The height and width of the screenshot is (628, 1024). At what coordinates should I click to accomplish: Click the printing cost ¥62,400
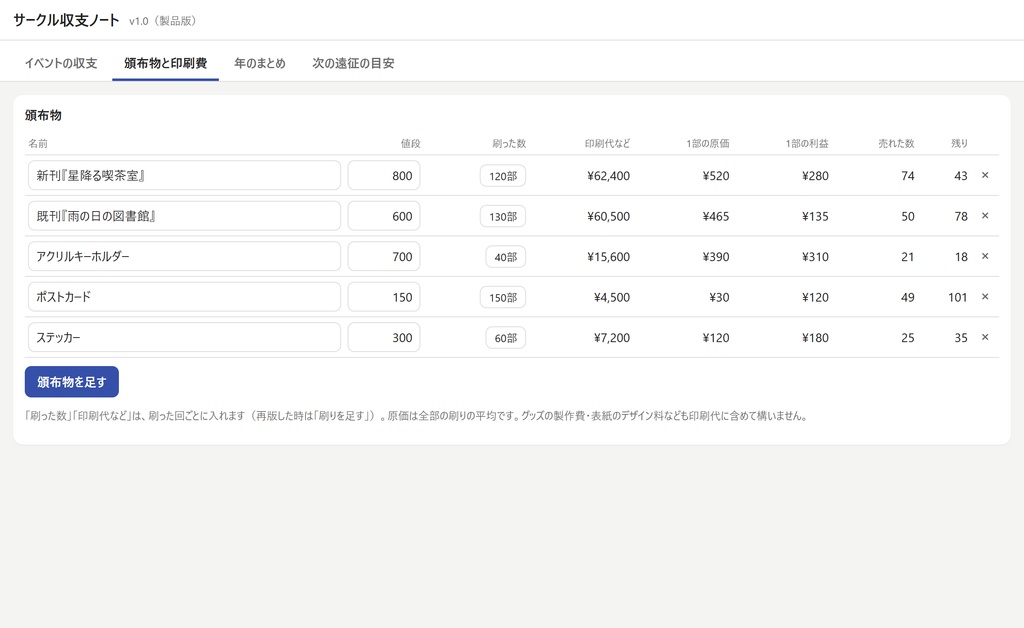(x=609, y=176)
